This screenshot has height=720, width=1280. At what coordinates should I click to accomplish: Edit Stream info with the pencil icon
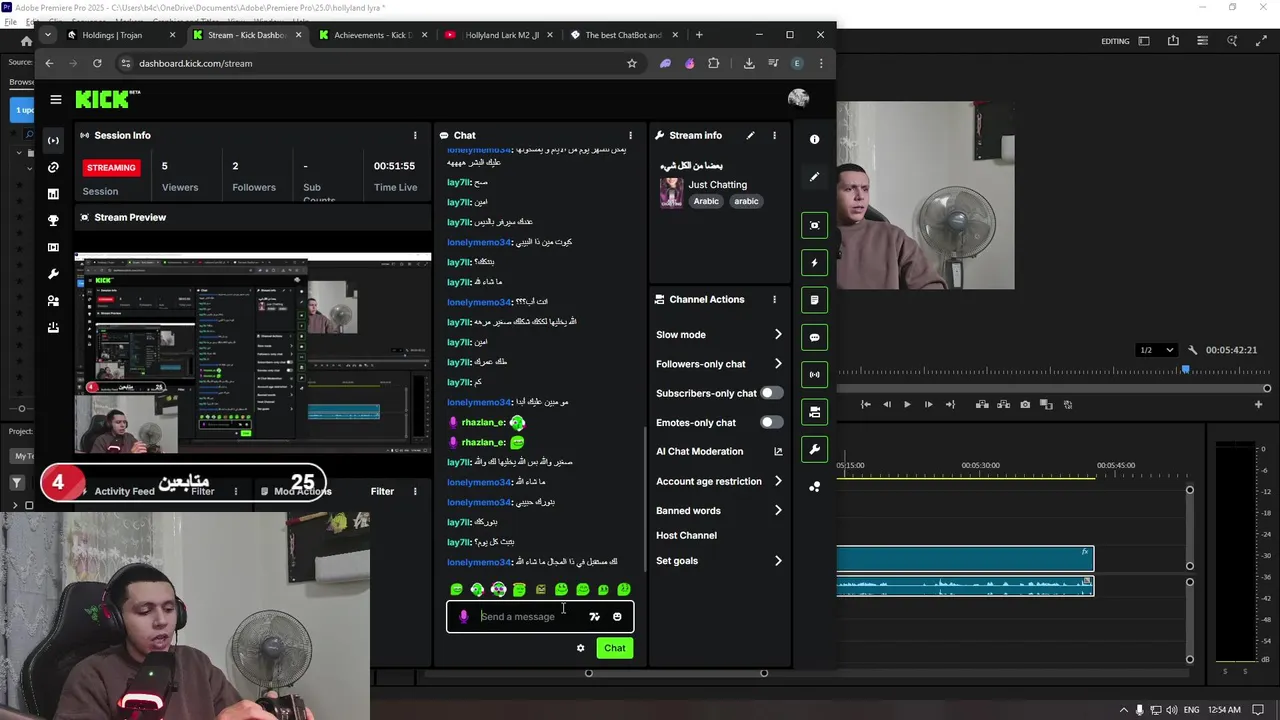[x=750, y=135]
